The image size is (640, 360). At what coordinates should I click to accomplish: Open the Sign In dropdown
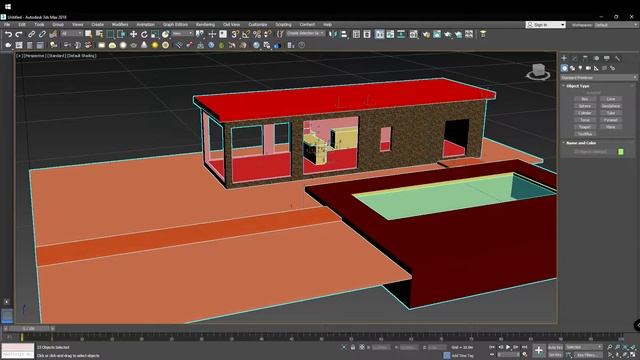(x=546, y=25)
